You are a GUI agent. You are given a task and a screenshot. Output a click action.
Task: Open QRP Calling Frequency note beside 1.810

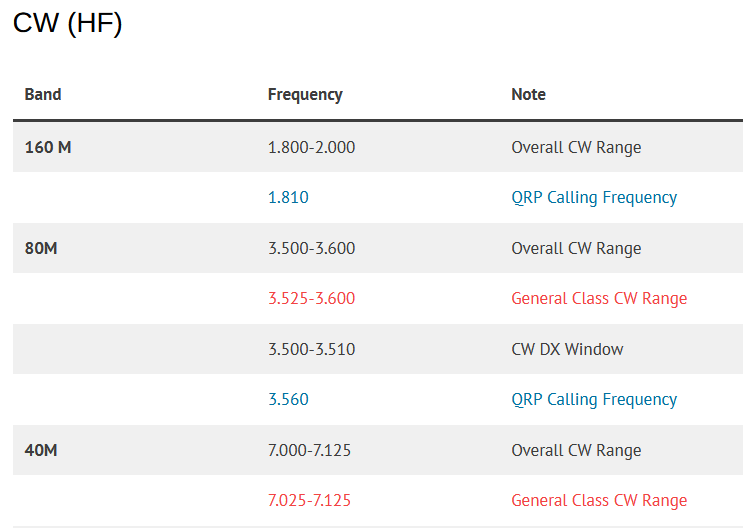pyautogui.click(x=594, y=198)
